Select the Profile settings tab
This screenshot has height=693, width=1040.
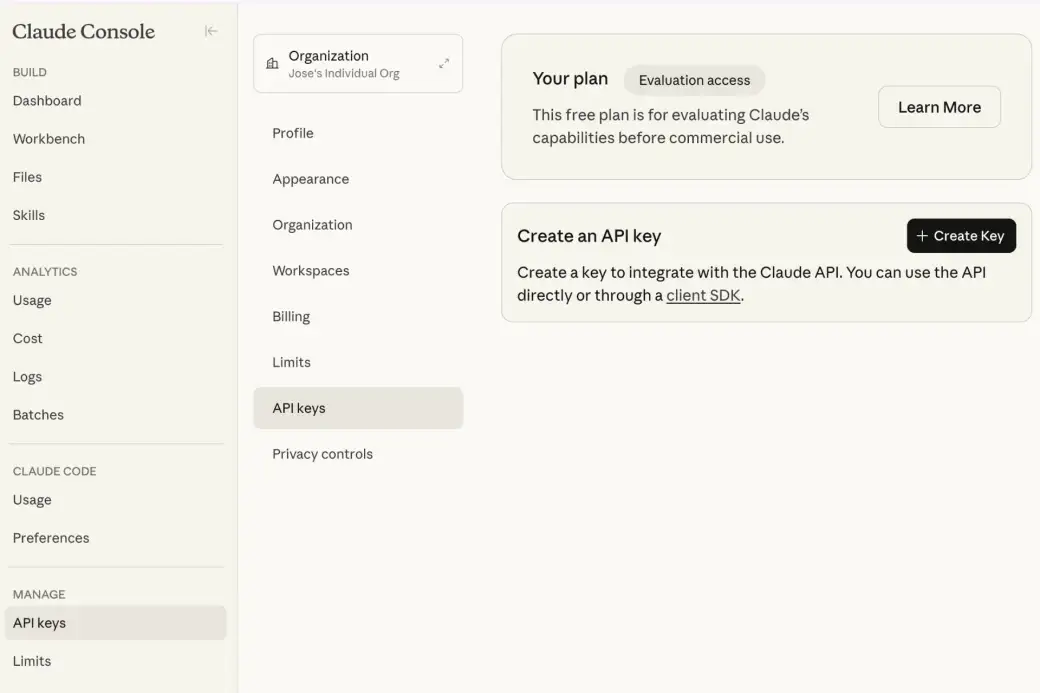293,133
